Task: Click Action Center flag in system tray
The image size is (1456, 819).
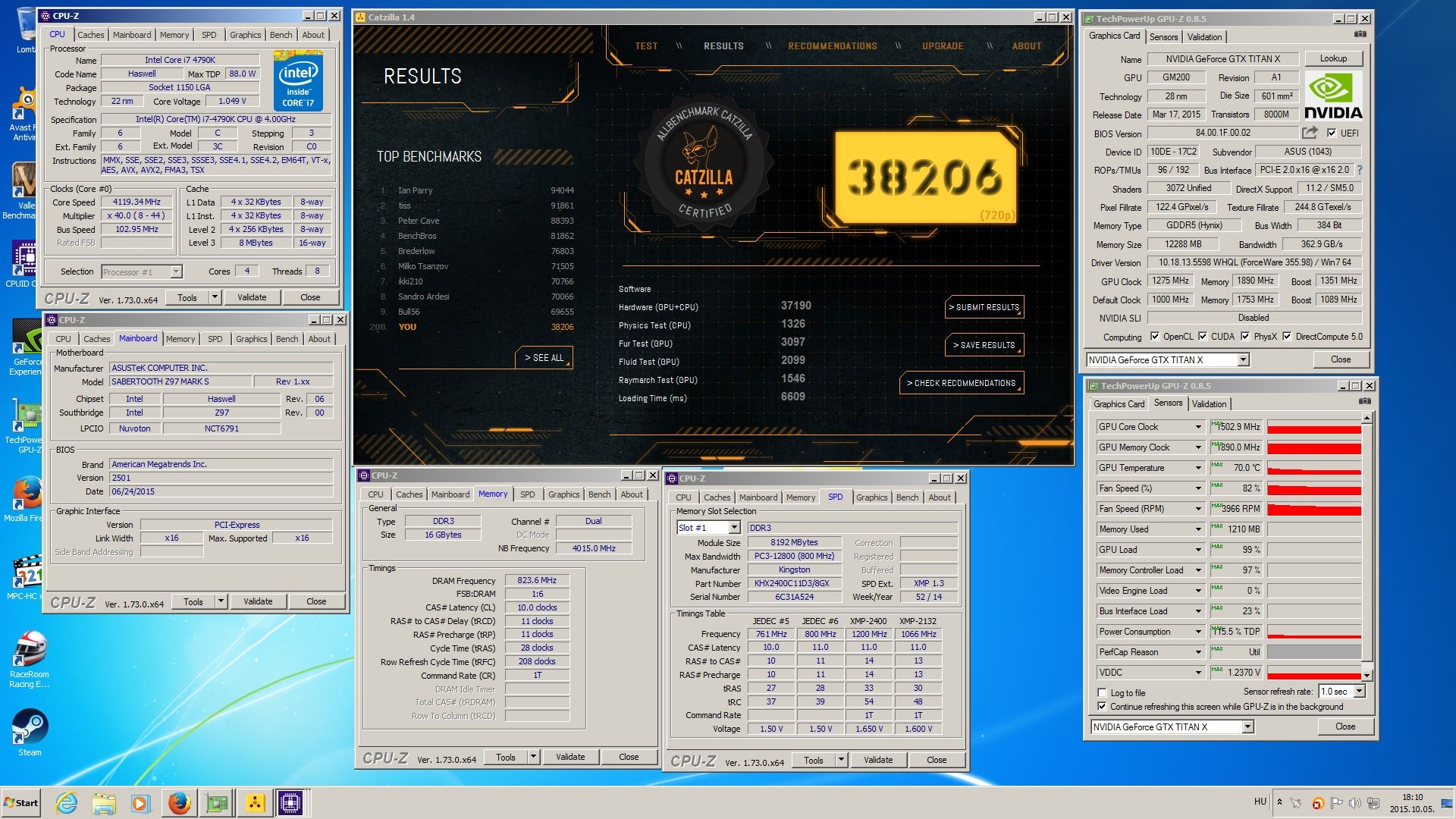Action: pyautogui.click(x=1337, y=802)
